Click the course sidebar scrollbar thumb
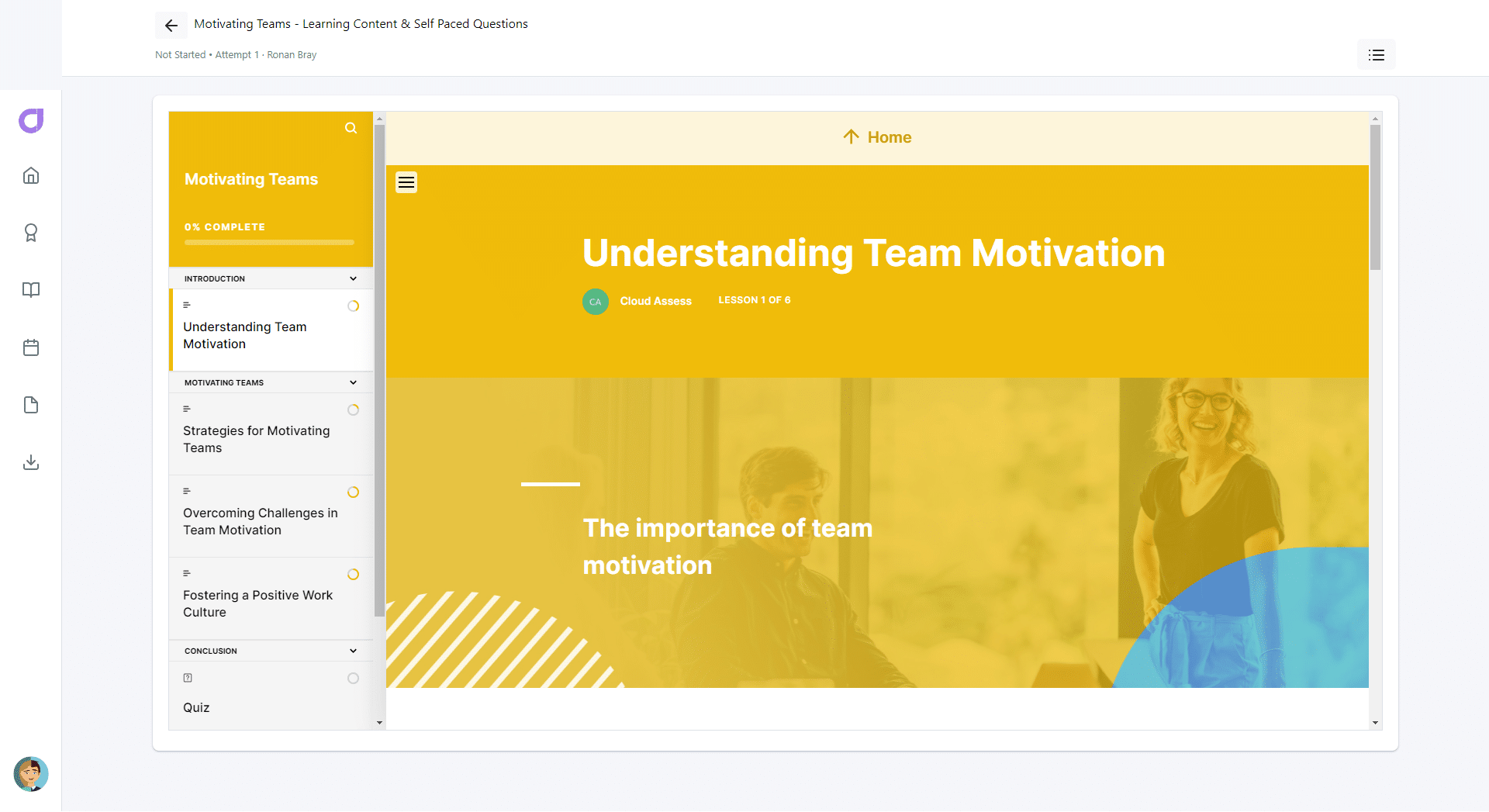Screen dimensions: 1489x812 click(x=379, y=371)
